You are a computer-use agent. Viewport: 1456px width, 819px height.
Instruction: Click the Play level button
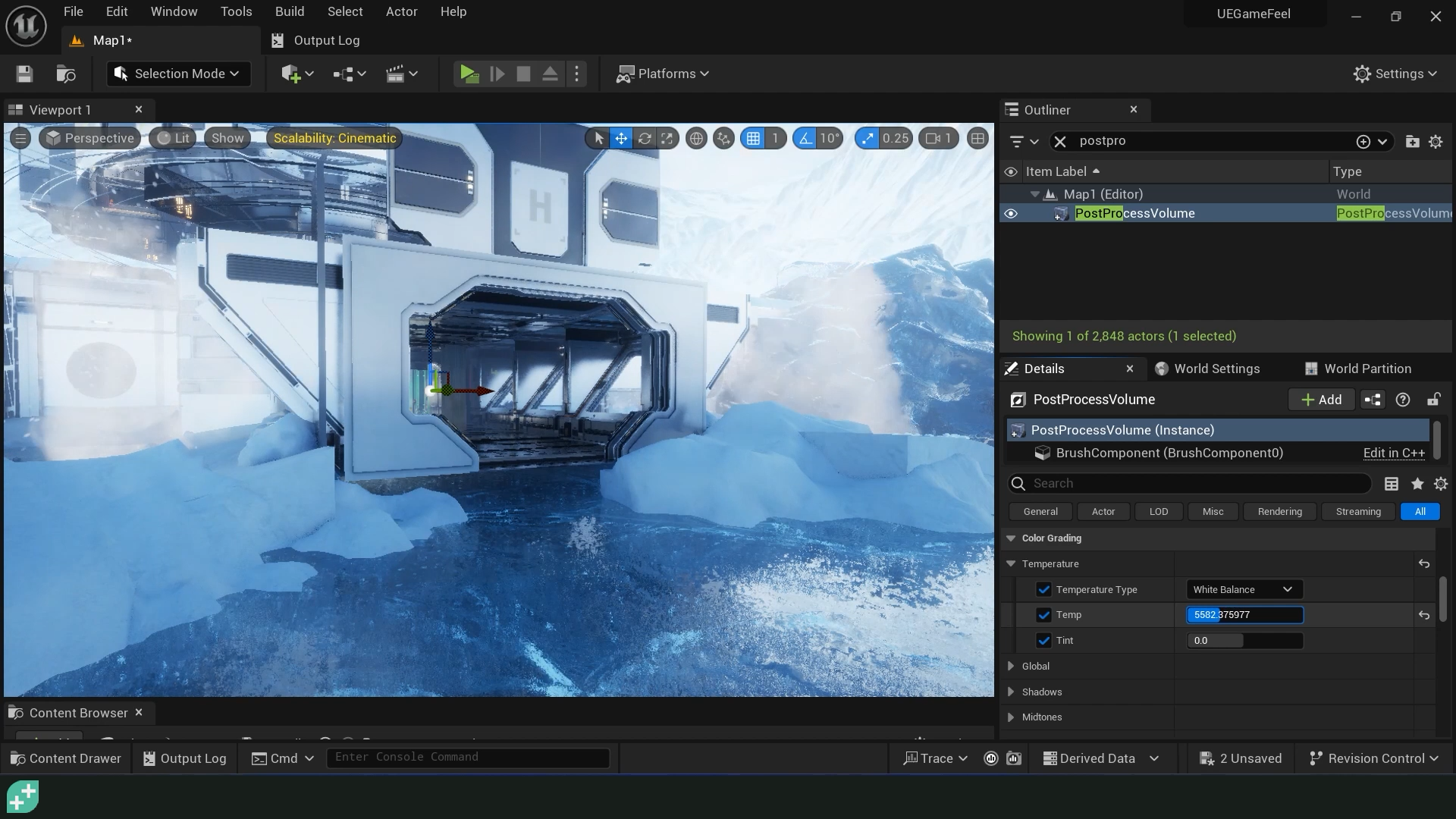(469, 74)
